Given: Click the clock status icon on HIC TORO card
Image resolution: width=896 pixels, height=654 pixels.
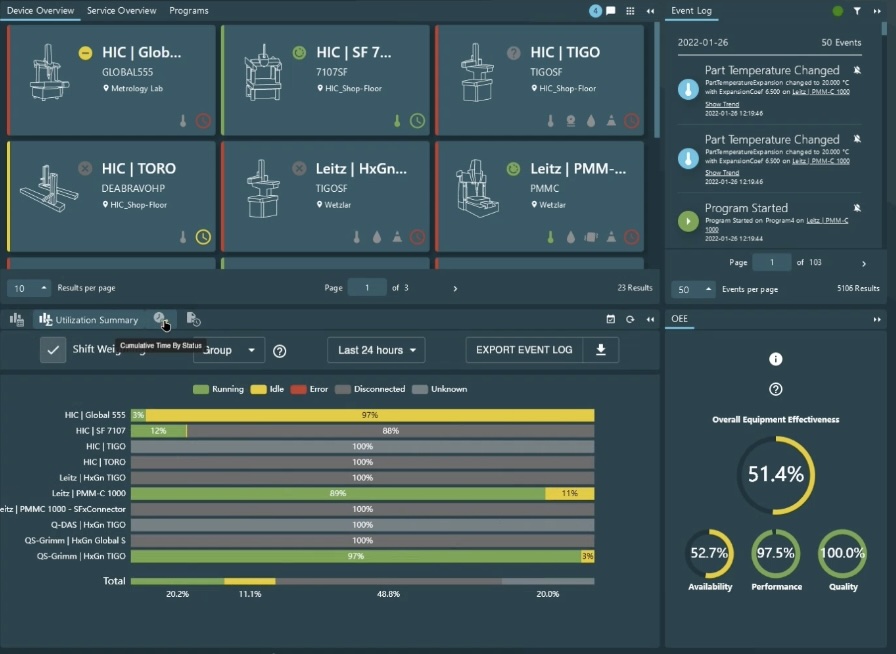Looking at the screenshot, I should click(x=203, y=237).
